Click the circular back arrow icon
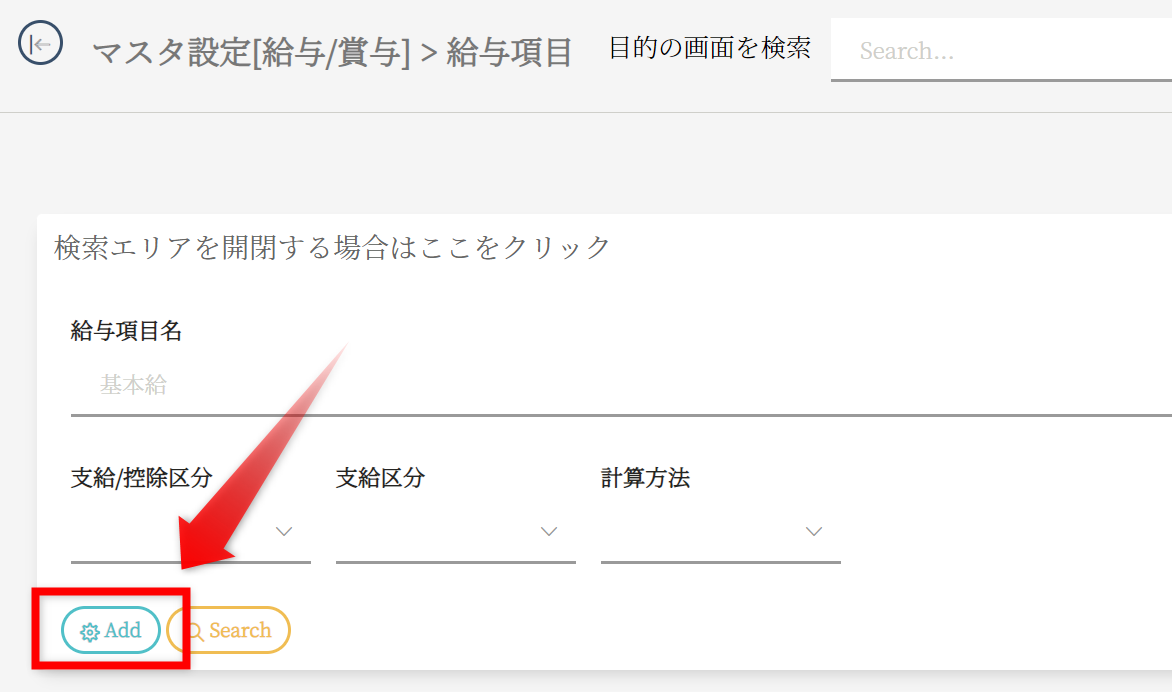 pos(41,44)
